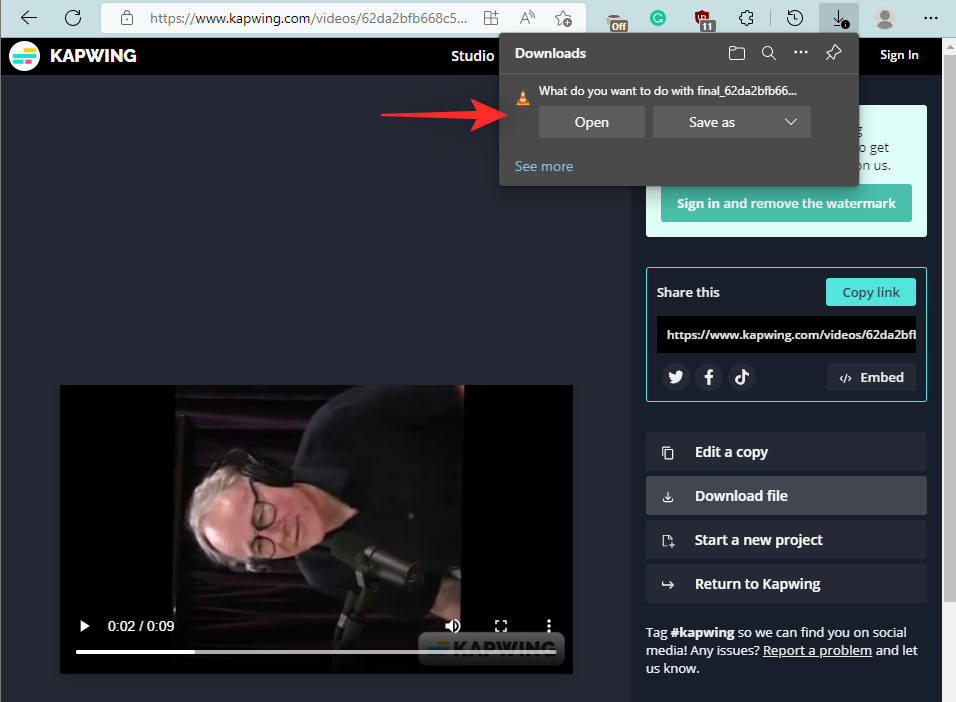Open more options in the Downloads panel
Image resolution: width=956 pixels, height=702 pixels.
801,53
